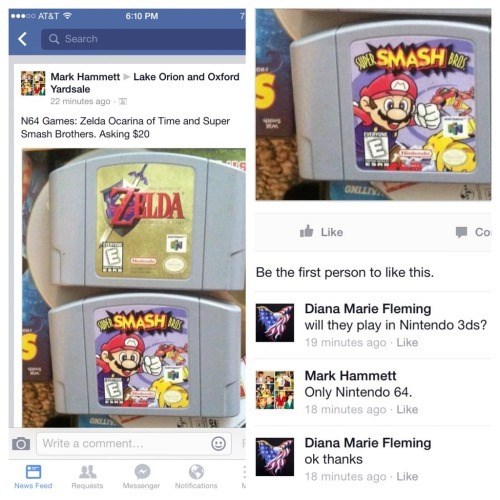Open the camera icon beside comment box
500x500 pixels.
pyautogui.click(x=21, y=444)
